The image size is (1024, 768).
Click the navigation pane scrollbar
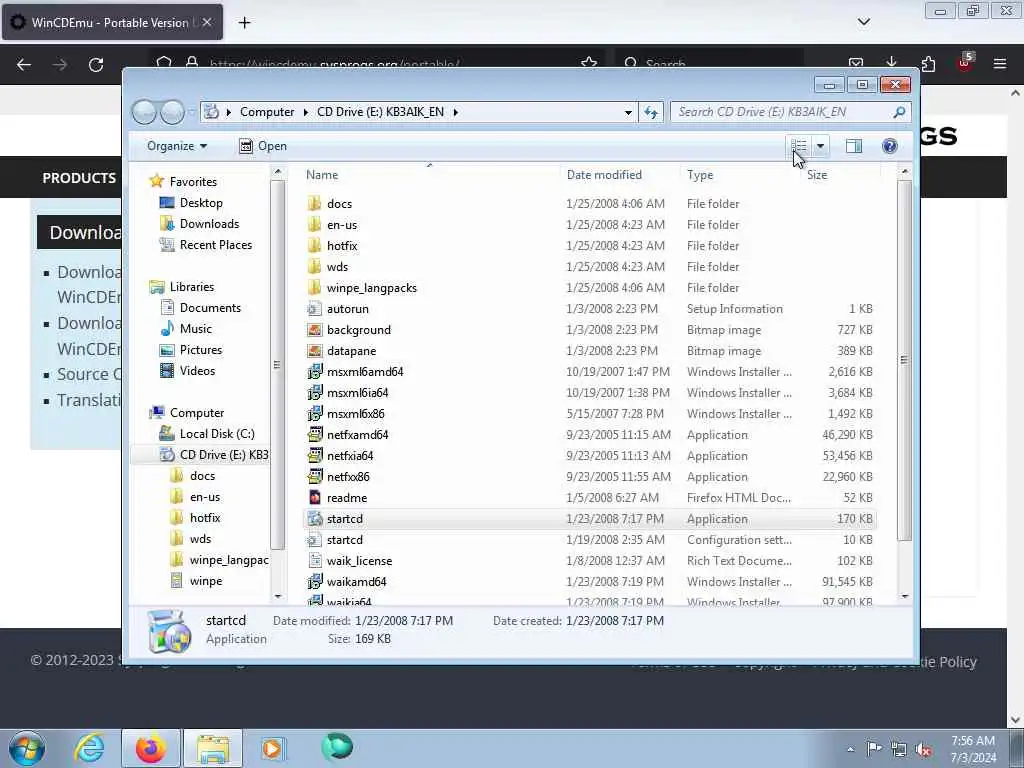[x=277, y=364]
